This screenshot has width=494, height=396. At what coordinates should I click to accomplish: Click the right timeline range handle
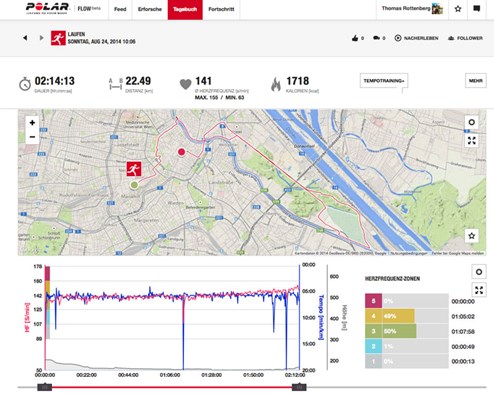point(299,387)
